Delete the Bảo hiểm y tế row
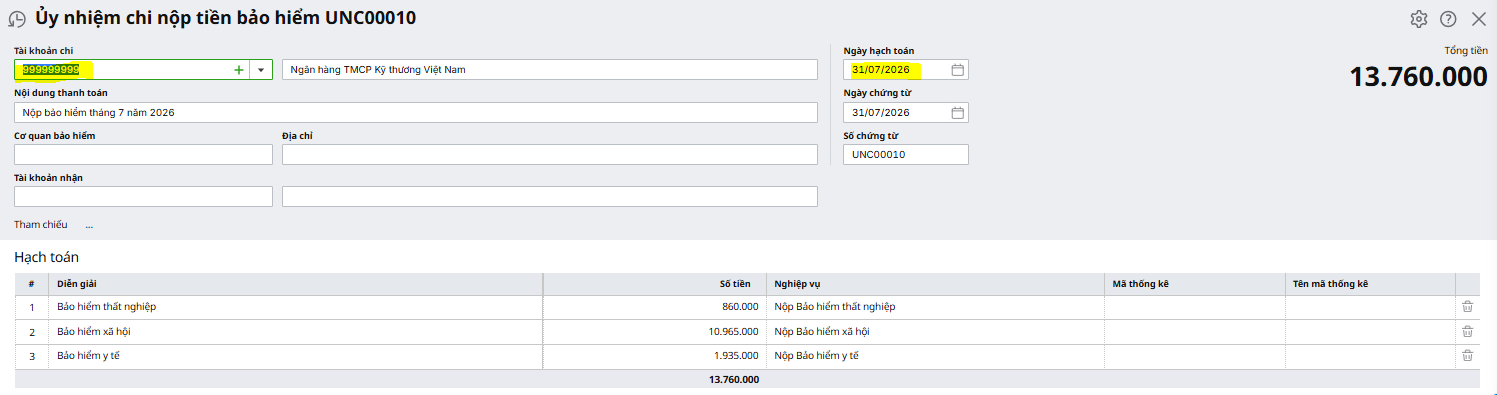 pos(1467,356)
